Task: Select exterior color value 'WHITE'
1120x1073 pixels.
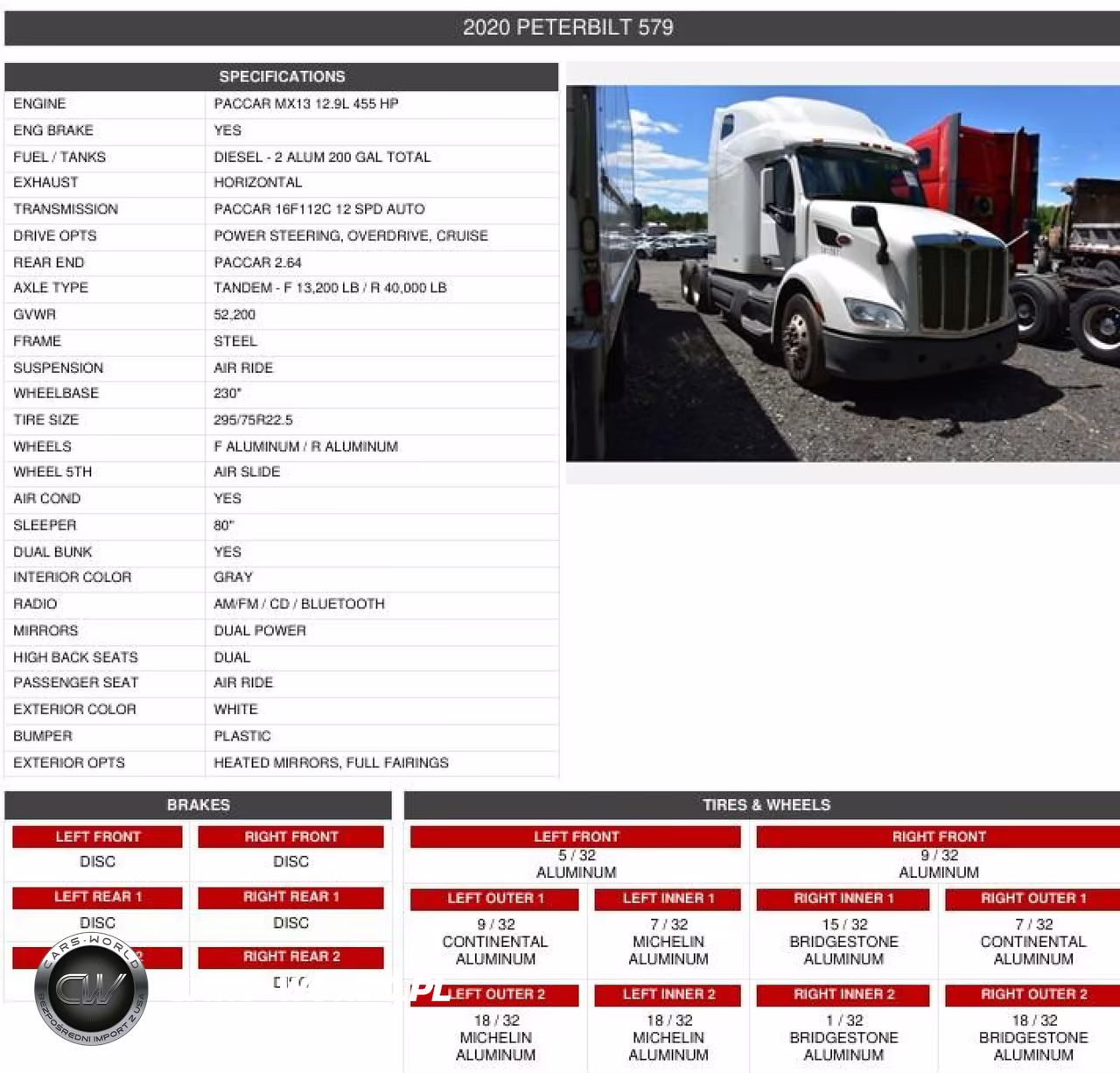Action: click(x=235, y=710)
